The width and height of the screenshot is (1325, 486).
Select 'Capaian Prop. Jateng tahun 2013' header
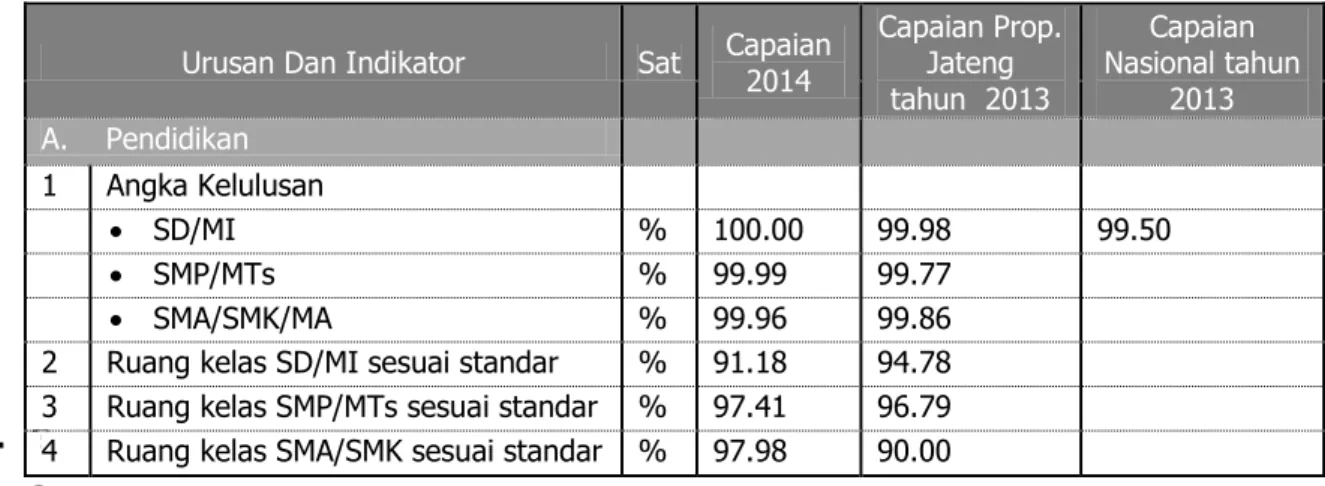967,65
